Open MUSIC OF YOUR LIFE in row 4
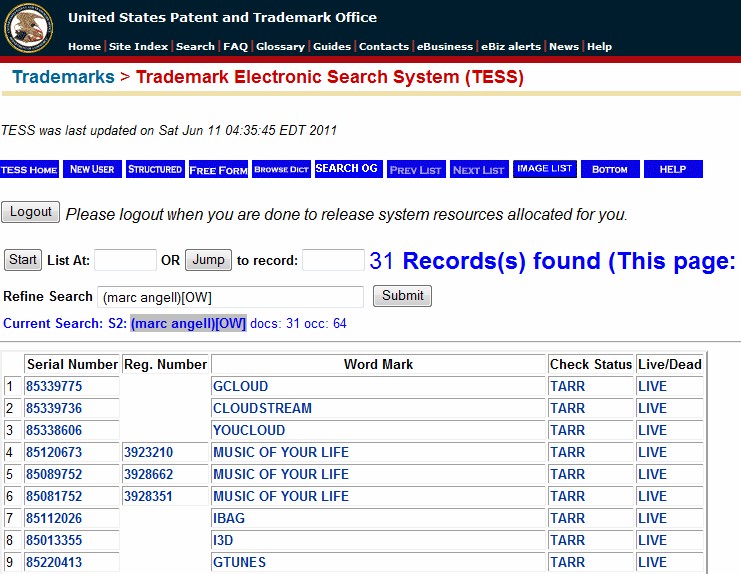 coord(281,452)
